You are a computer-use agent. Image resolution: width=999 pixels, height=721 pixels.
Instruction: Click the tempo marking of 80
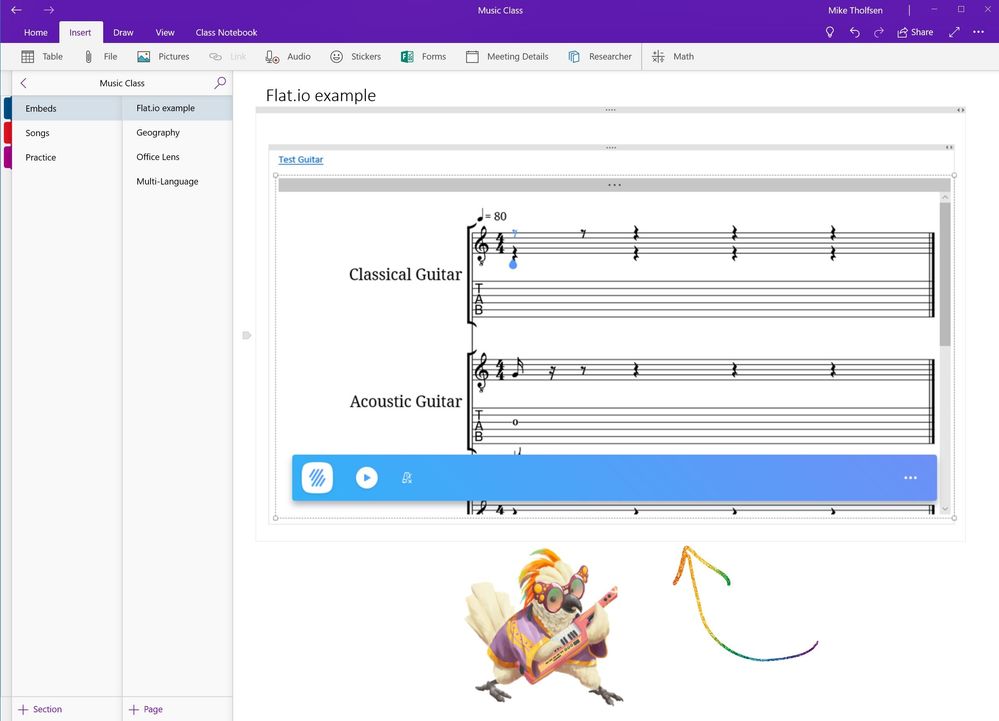[x=491, y=215]
